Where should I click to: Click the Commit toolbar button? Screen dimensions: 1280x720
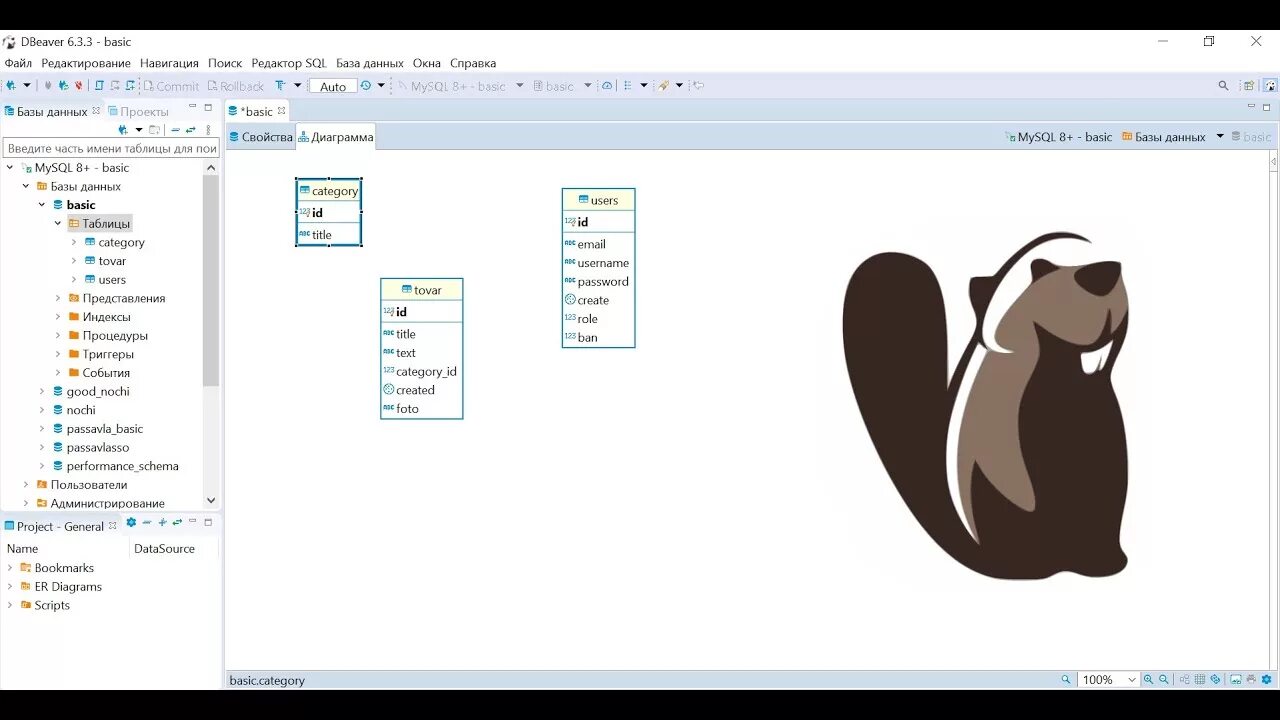point(172,86)
